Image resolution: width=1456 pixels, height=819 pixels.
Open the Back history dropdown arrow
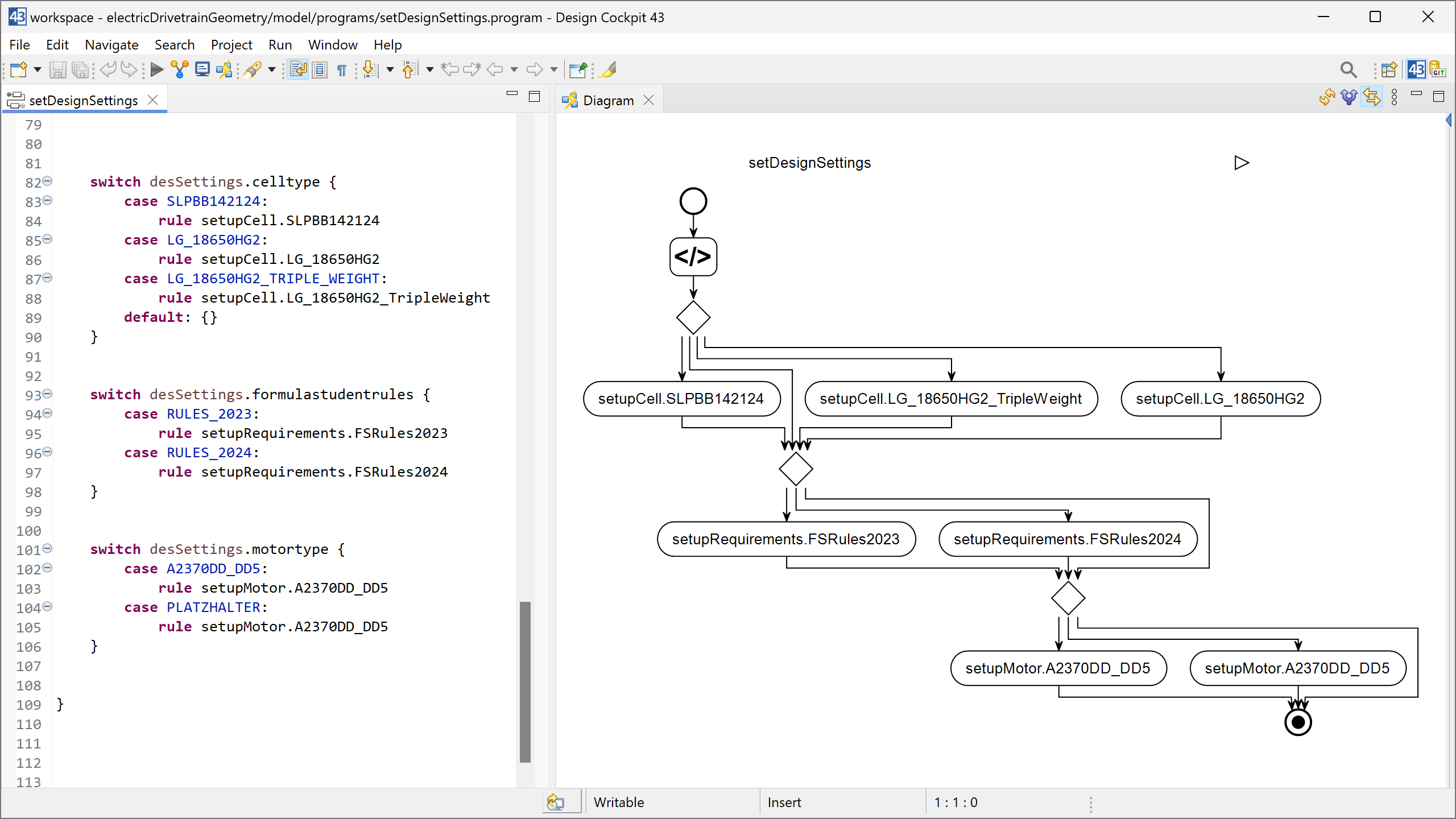tap(514, 69)
